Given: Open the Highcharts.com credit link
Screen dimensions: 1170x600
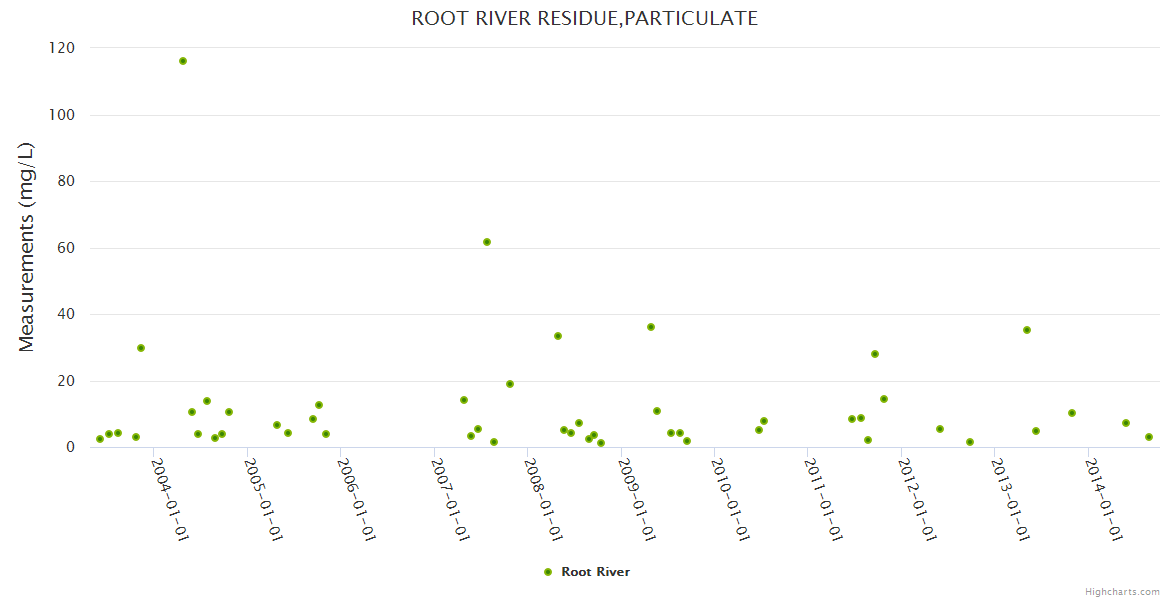Looking at the screenshot, I should pos(1122,591).
